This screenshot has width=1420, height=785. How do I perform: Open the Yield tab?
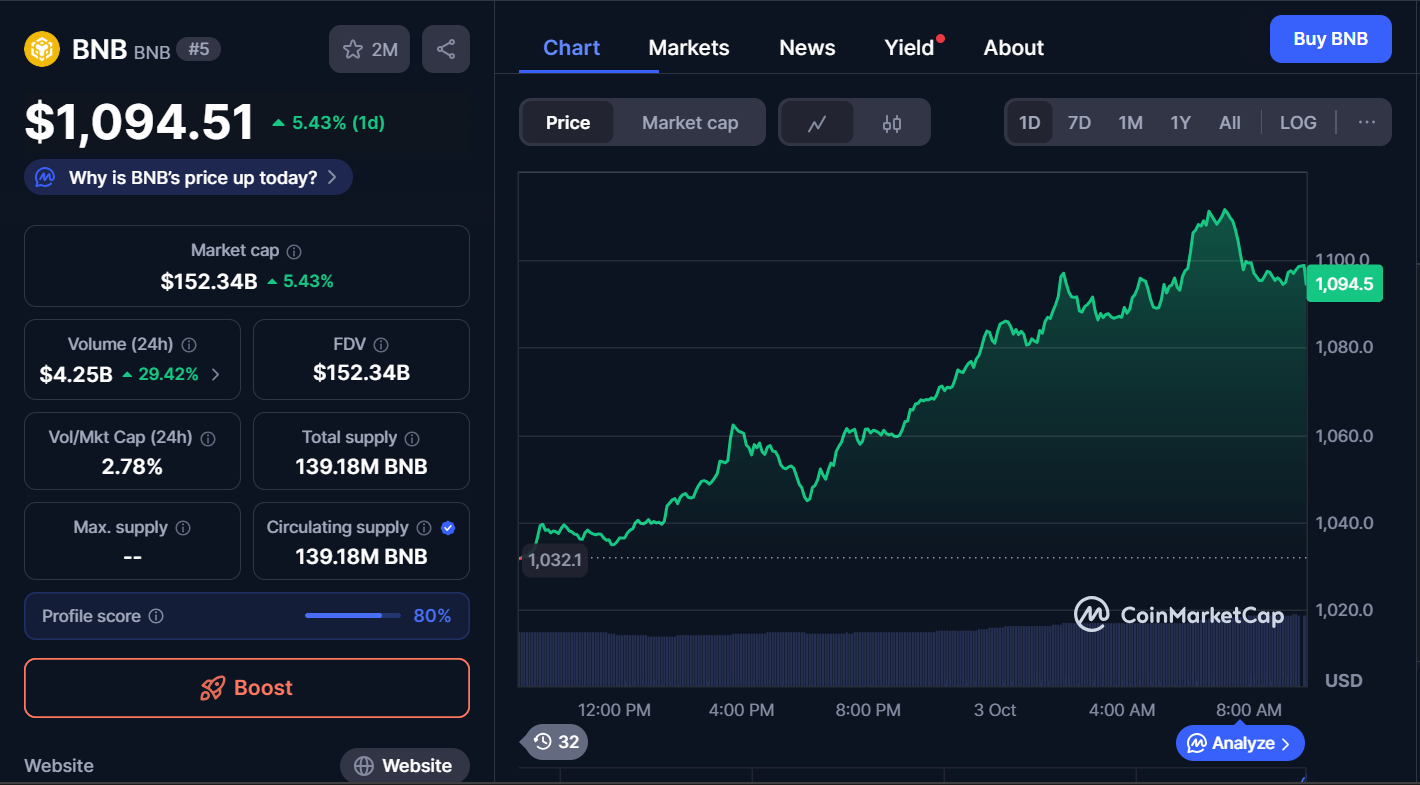click(x=909, y=48)
